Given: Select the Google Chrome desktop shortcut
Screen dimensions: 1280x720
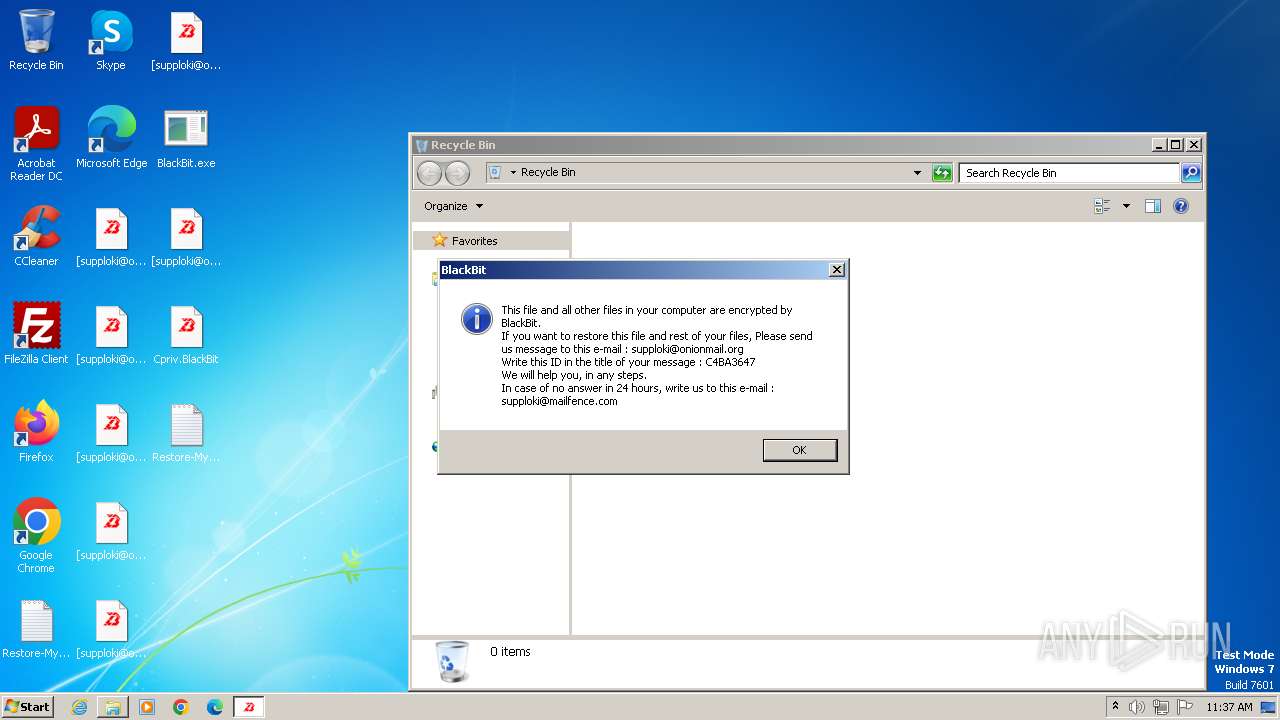Looking at the screenshot, I should [x=36, y=536].
